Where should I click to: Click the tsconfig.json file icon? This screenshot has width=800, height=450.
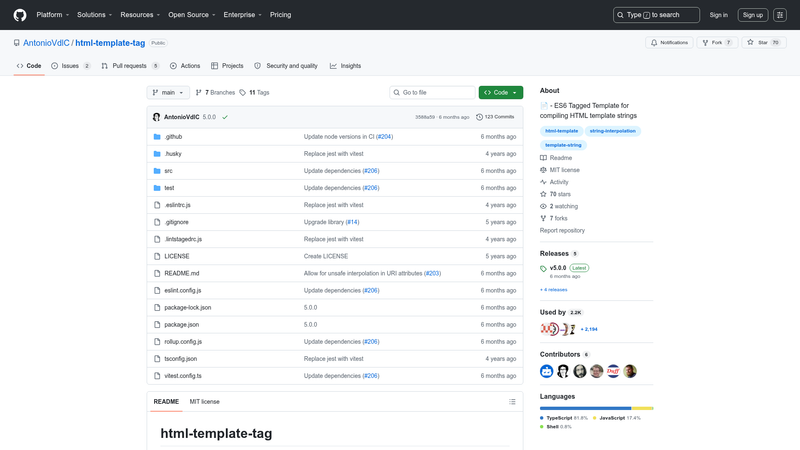click(157, 359)
